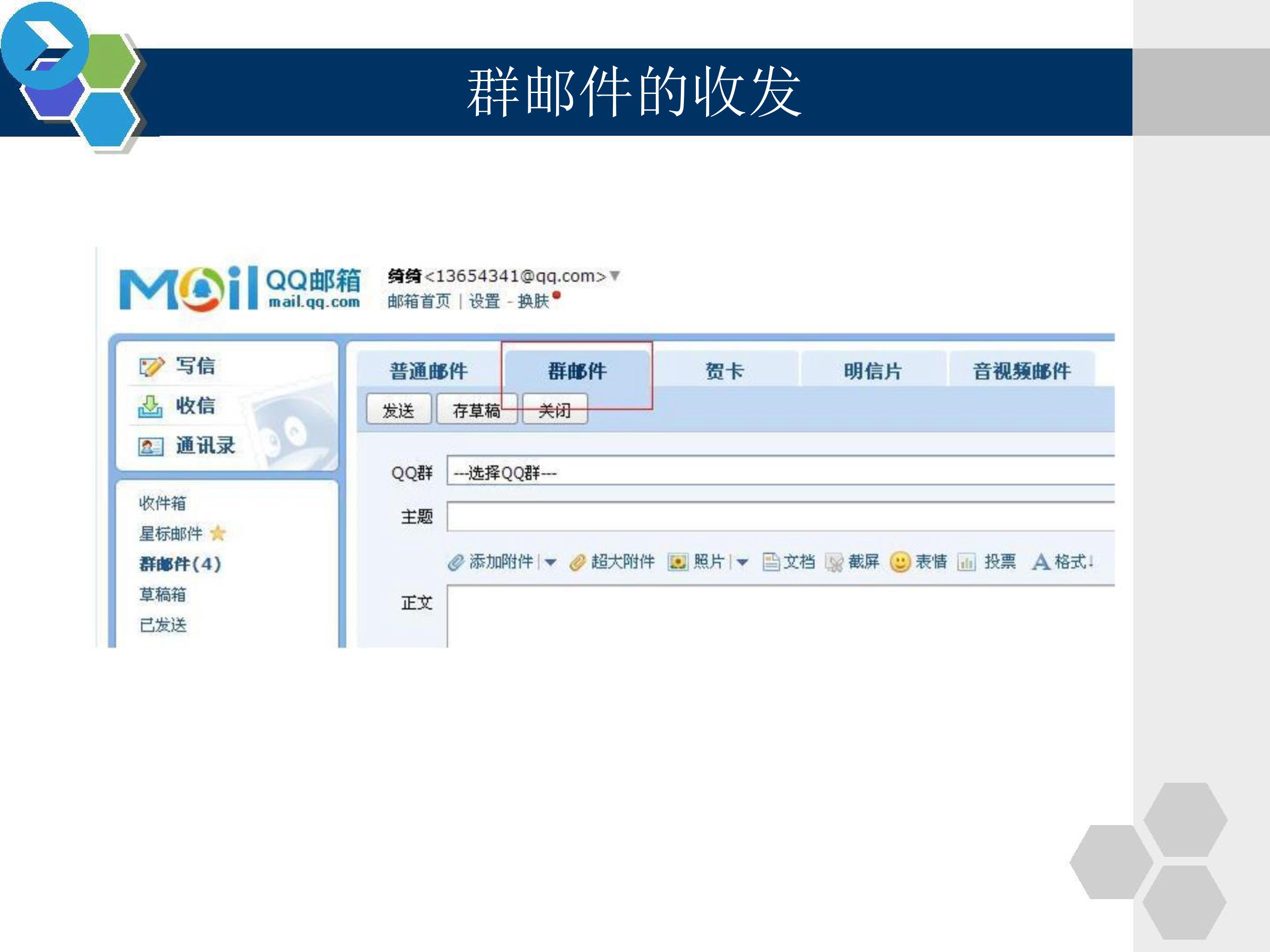
Task: Click inside the 主题 subject field
Action: [781, 517]
